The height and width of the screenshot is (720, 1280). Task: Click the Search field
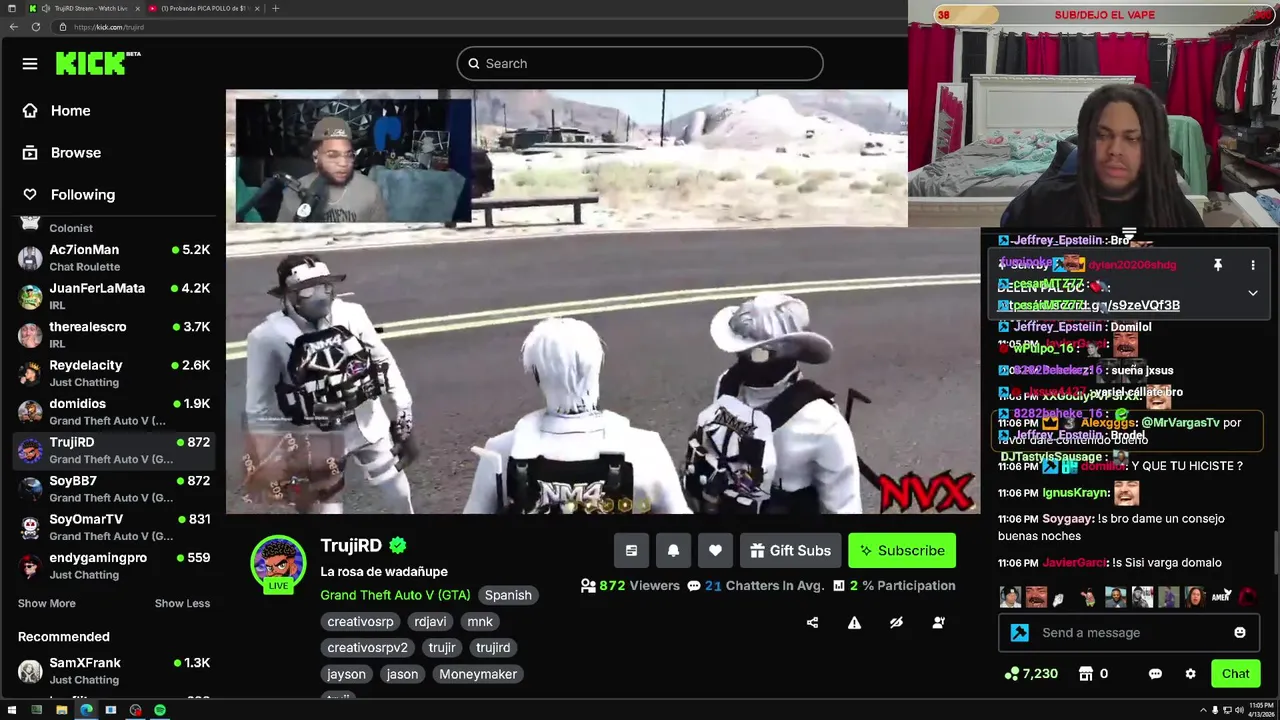pyautogui.click(x=640, y=63)
